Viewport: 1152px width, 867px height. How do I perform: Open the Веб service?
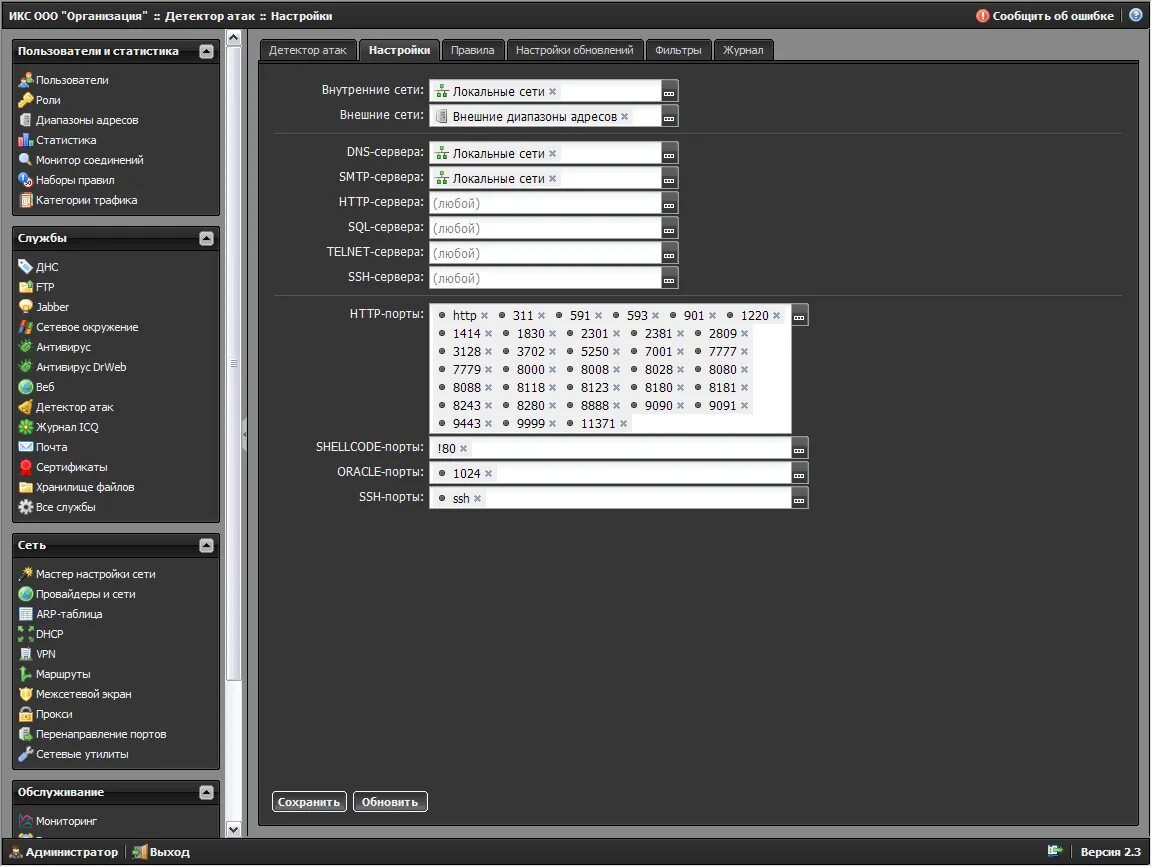coord(36,386)
